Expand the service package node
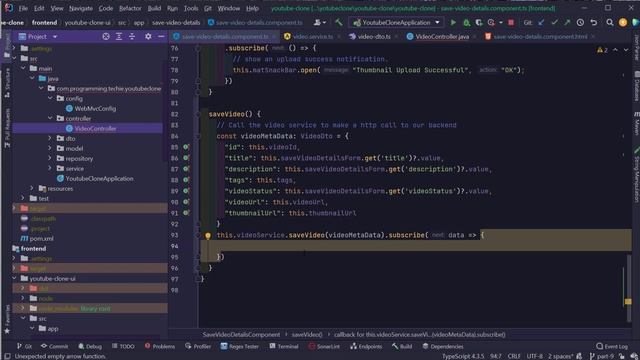Viewport: 640px width, 360px height. tap(50, 169)
